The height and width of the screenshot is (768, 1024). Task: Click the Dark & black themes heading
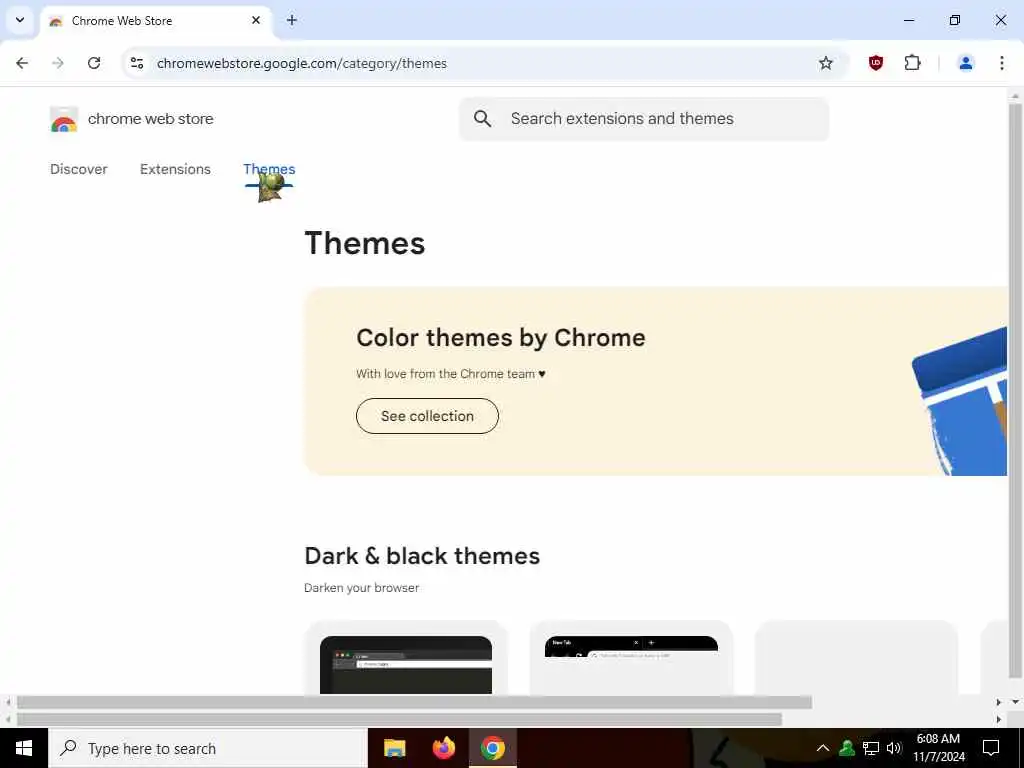coord(422,556)
